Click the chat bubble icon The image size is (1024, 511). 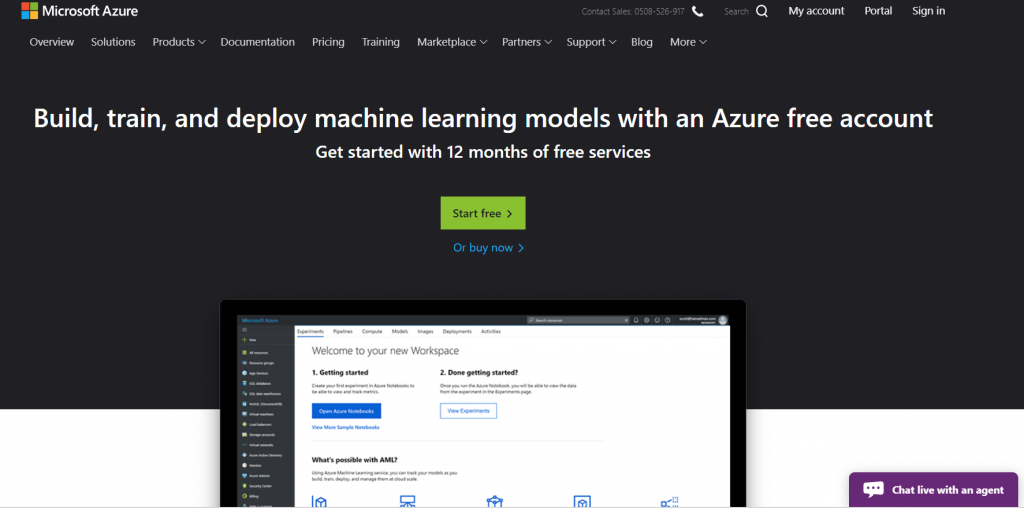873,490
